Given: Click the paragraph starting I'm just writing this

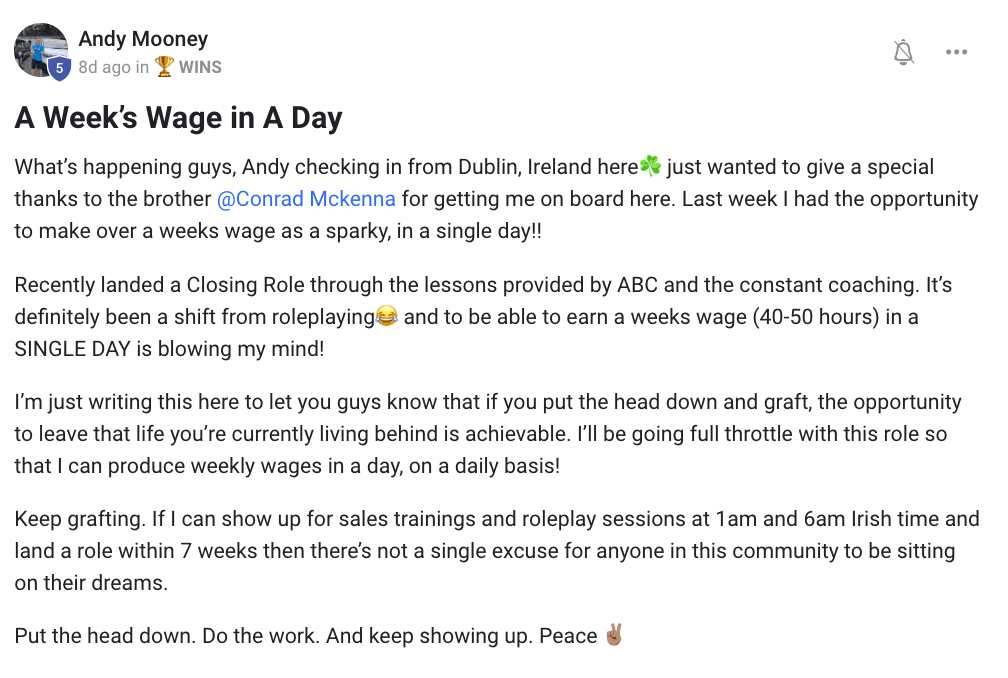Looking at the screenshot, I should tap(488, 434).
